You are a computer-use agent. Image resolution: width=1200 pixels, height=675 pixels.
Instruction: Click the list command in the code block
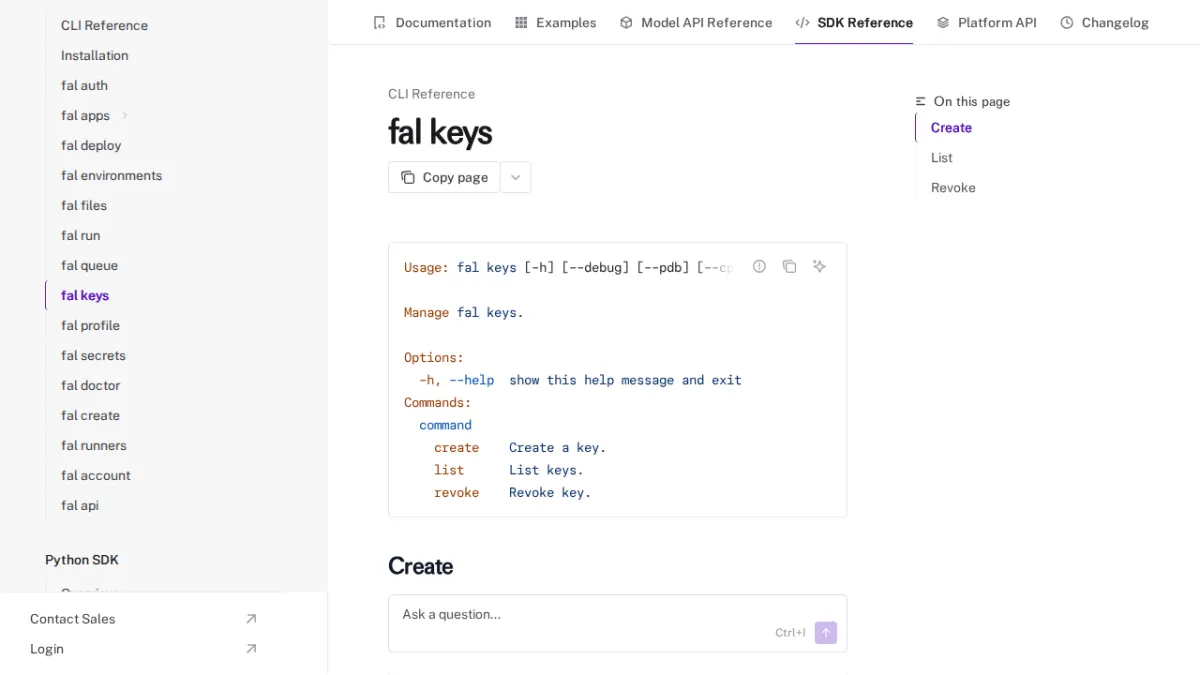click(449, 470)
